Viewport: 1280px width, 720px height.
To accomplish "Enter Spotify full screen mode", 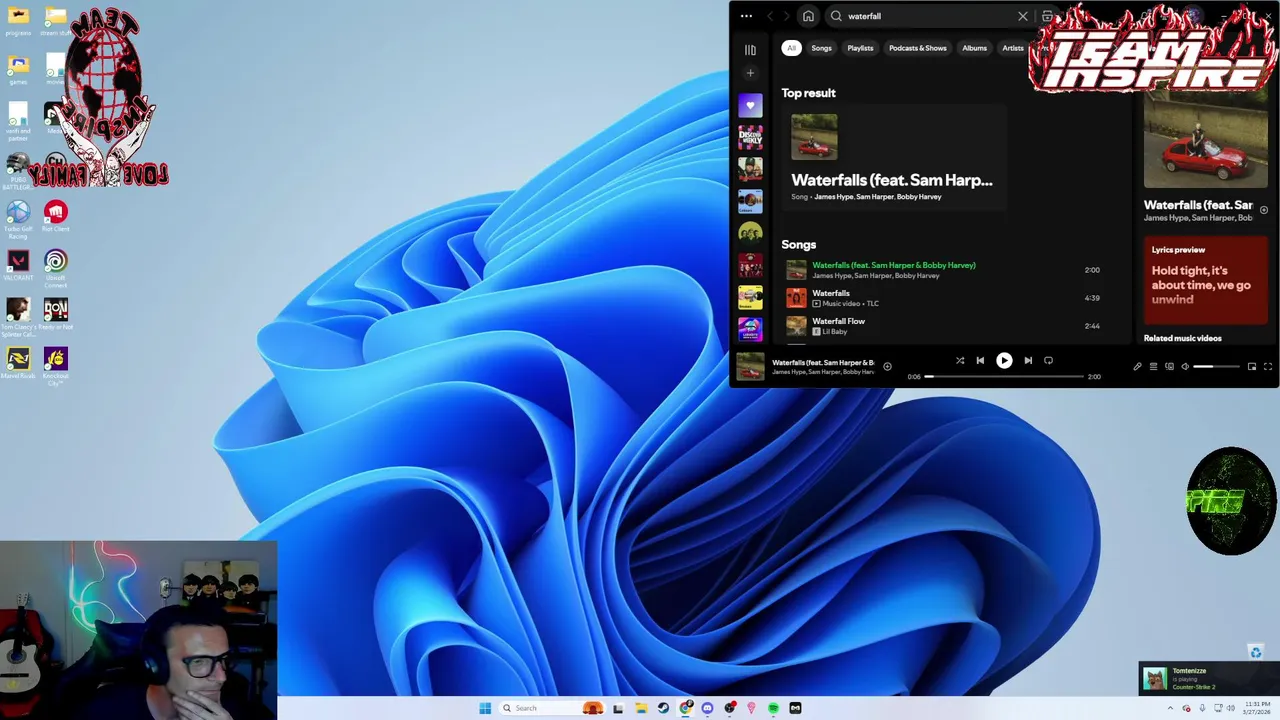I will coord(1268,367).
